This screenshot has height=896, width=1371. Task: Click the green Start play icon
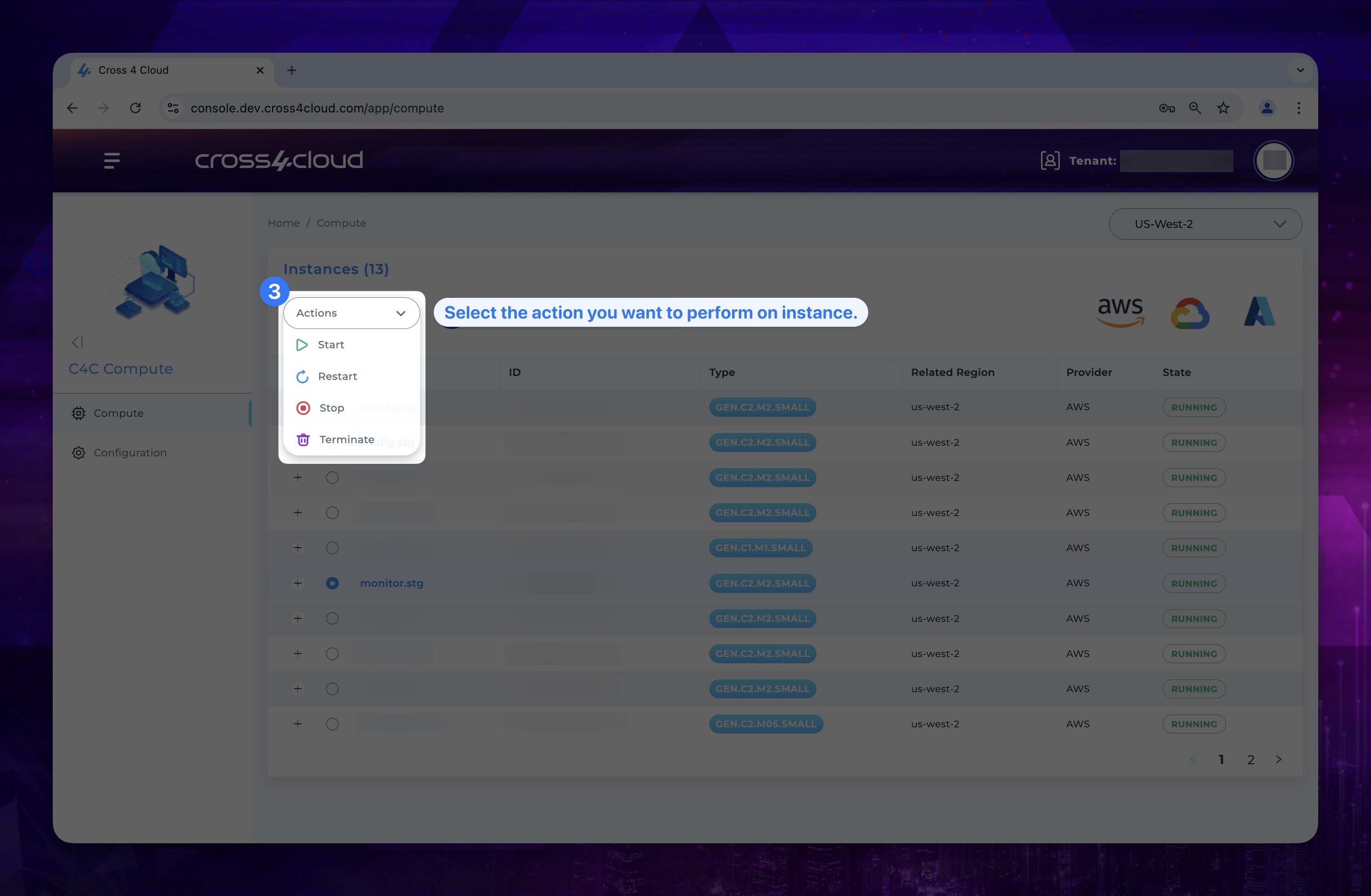pos(302,345)
